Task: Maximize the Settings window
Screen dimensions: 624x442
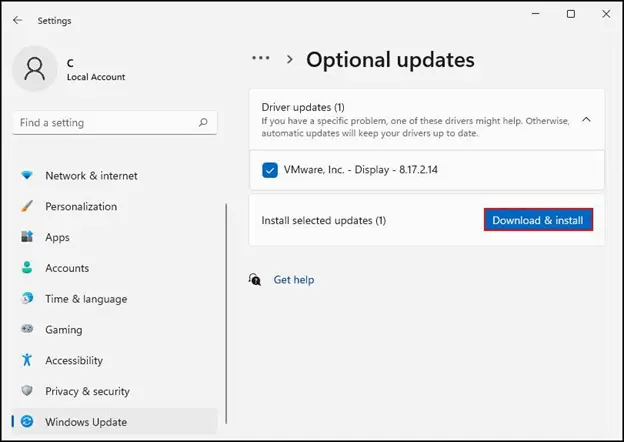Action: (x=571, y=14)
